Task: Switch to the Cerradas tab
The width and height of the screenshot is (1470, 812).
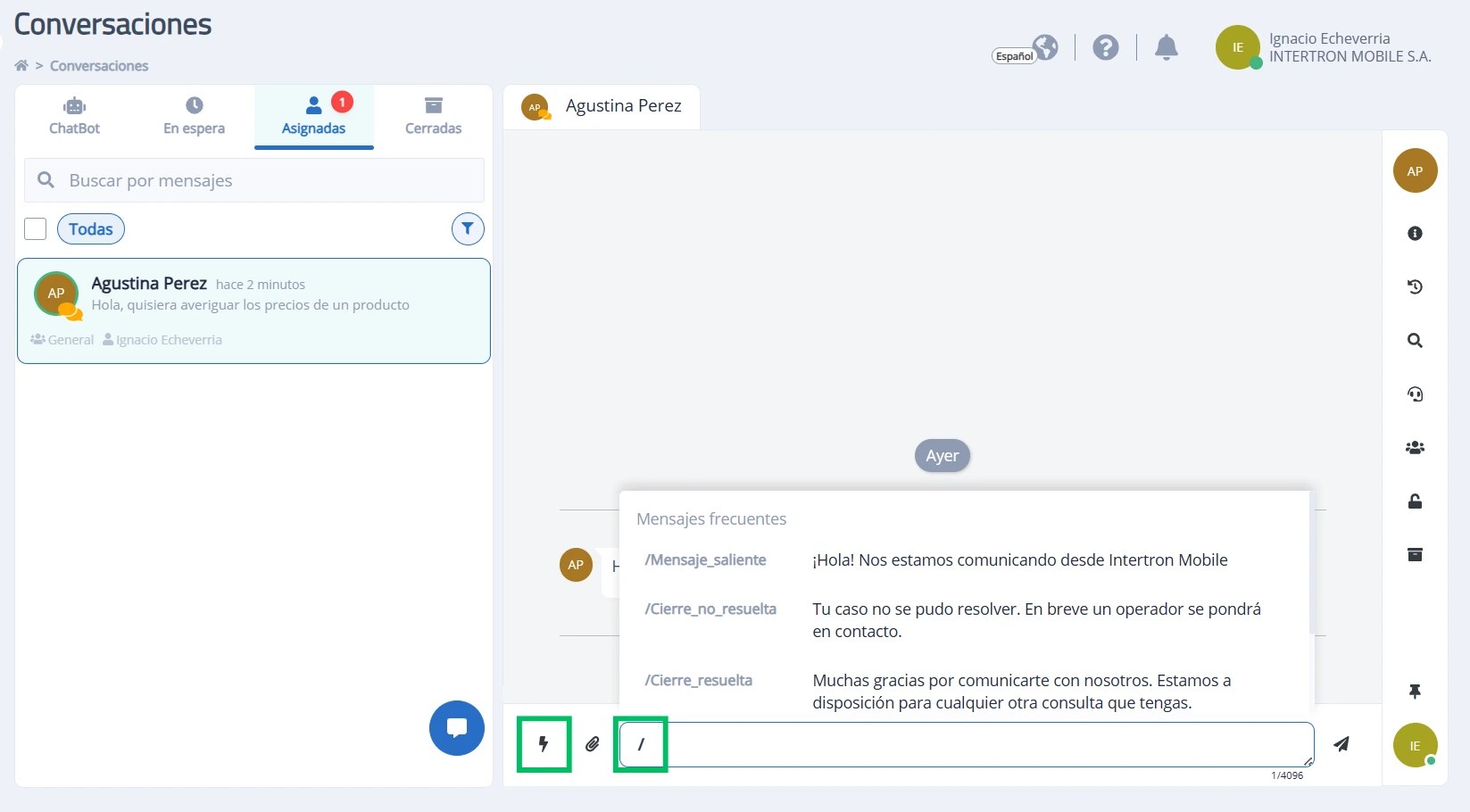Action: click(x=434, y=117)
